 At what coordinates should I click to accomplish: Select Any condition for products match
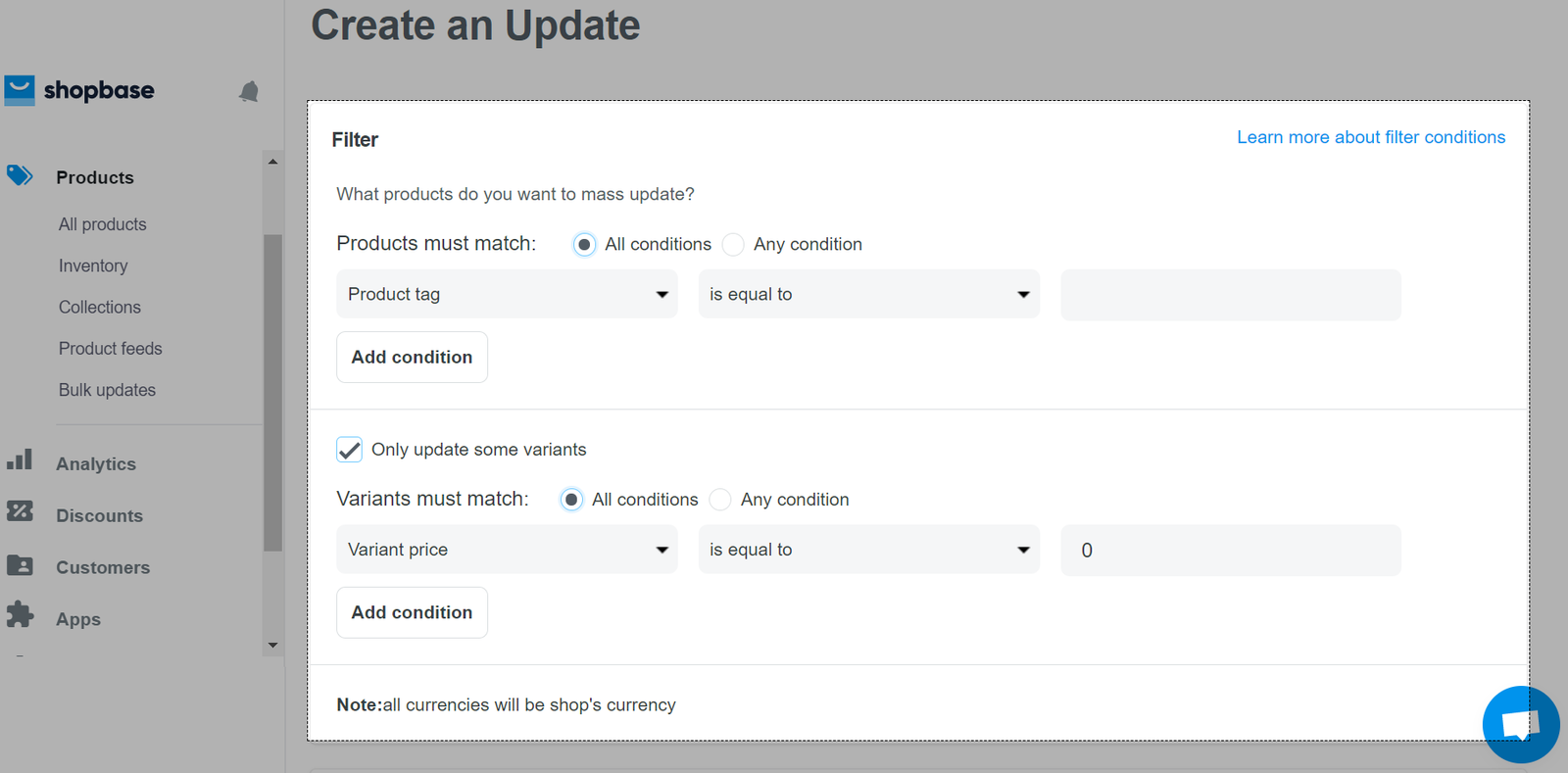point(733,244)
